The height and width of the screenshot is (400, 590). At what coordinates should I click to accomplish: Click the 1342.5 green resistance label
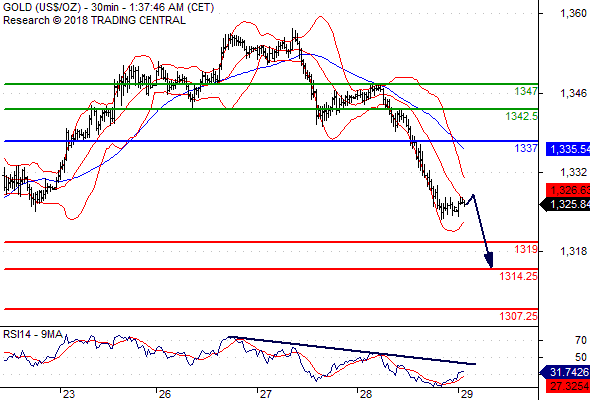(522, 116)
